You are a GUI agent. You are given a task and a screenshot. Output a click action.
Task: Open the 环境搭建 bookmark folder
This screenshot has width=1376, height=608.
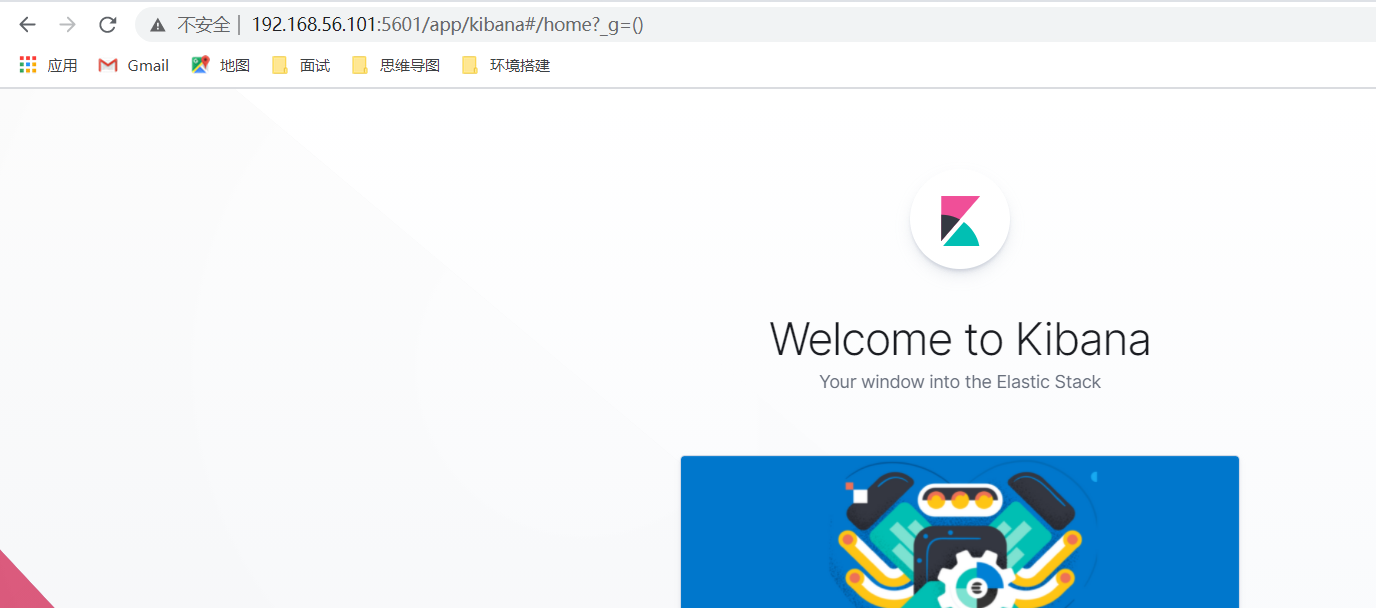(x=506, y=65)
